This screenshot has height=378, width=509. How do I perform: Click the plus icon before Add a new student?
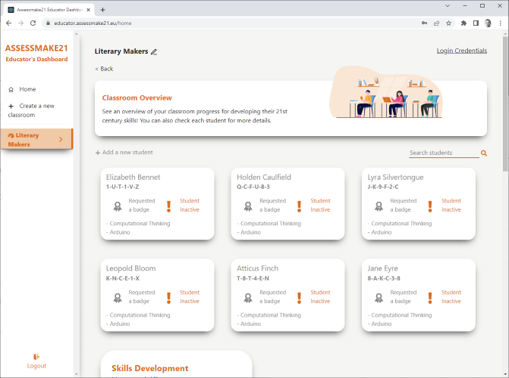pyautogui.click(x=98, y=153)
